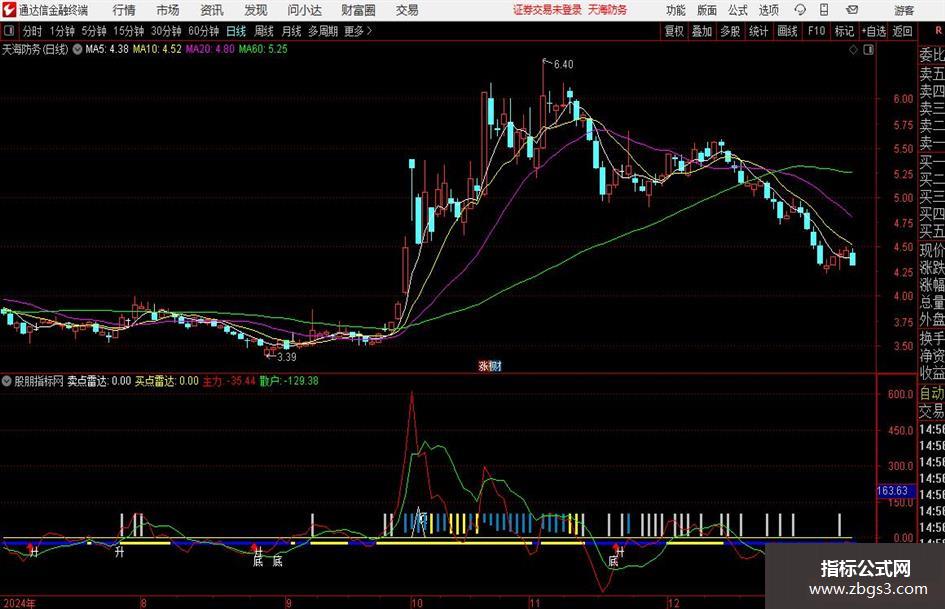This screenshot has height=609, width=945.
Task: Click month 10 on the date axis
Action: pyautogui.click(x=417, y=603)
